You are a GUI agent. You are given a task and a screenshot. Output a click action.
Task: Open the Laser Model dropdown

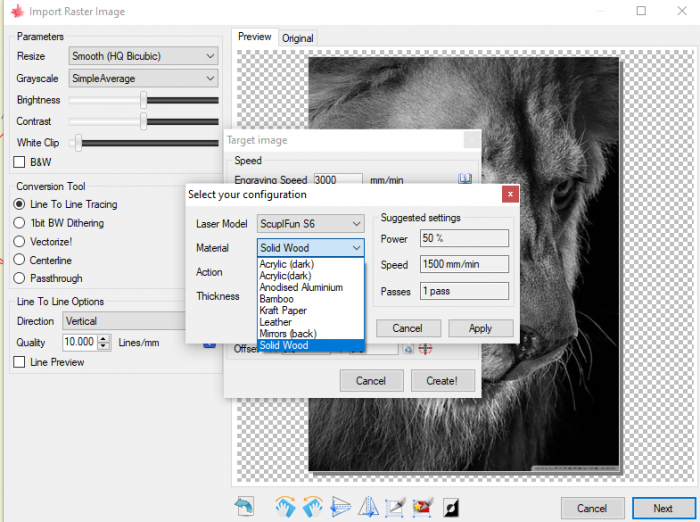coord(310,224)
